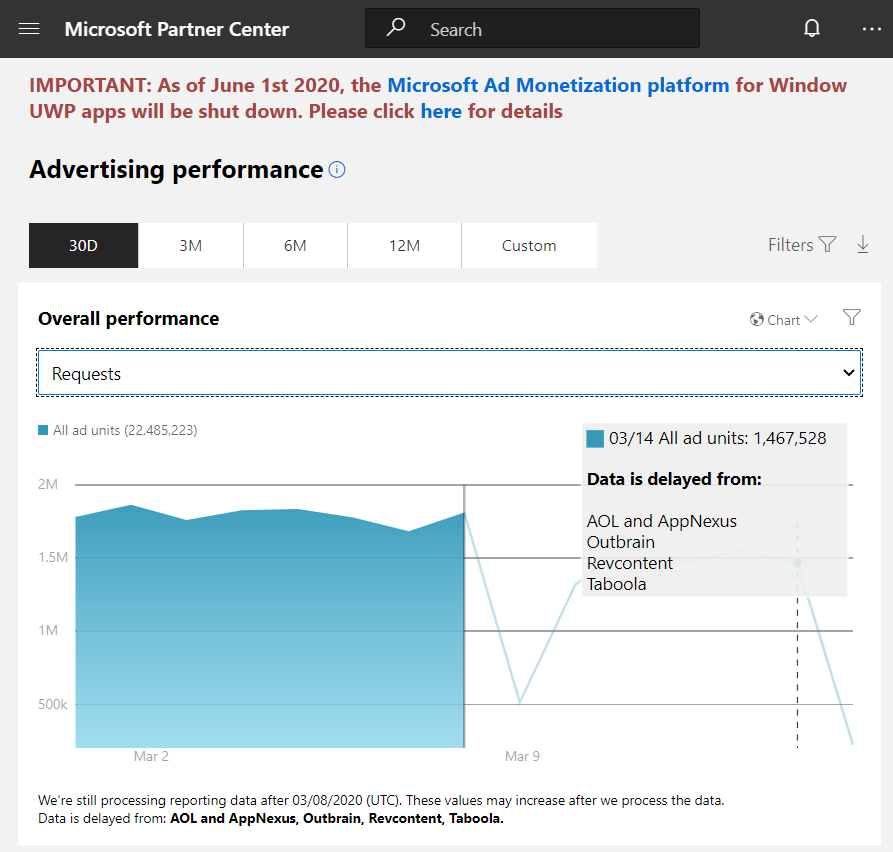Click the chart data point at 03/14
Image resolution: width=893 pixels, height=852 pixels.
coord(797,563)
